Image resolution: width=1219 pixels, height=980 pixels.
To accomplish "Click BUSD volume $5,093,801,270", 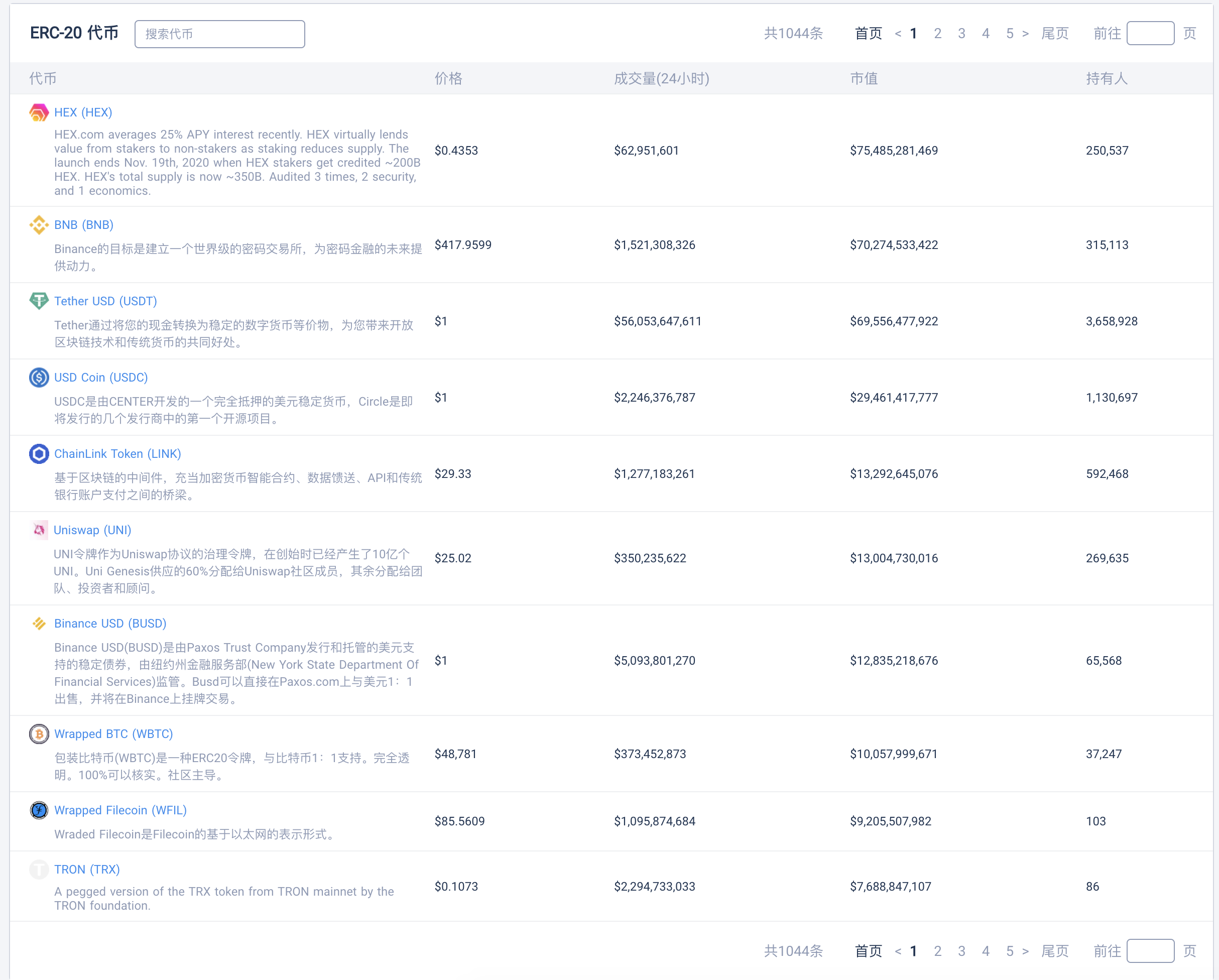I will point(655,661).
